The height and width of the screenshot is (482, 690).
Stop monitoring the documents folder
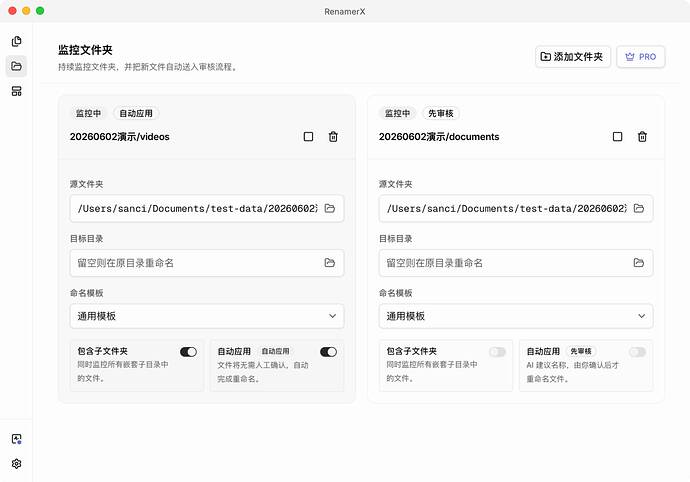click(617, 136)
